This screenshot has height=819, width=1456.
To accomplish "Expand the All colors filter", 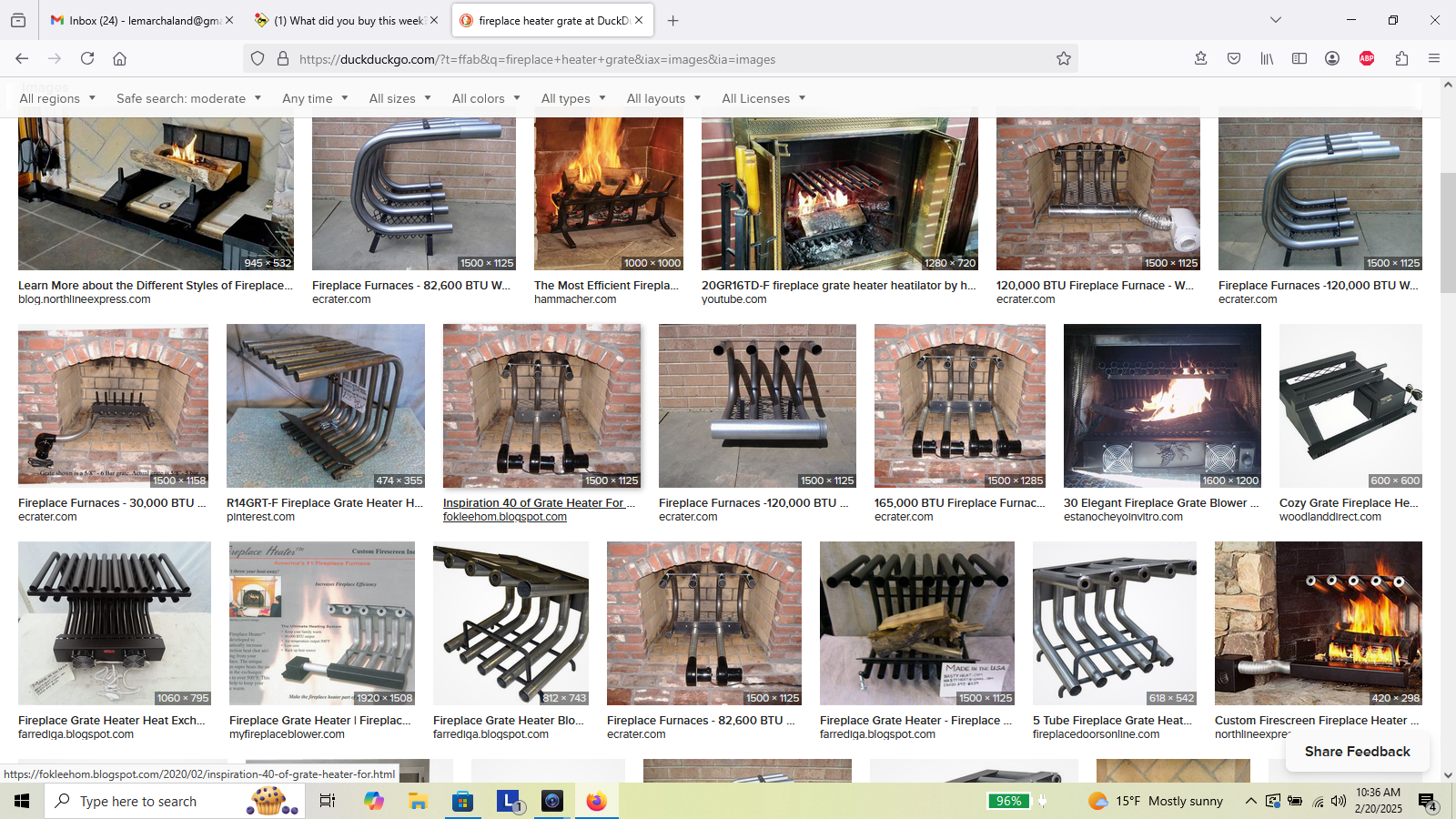I will [x=486, y=98].
